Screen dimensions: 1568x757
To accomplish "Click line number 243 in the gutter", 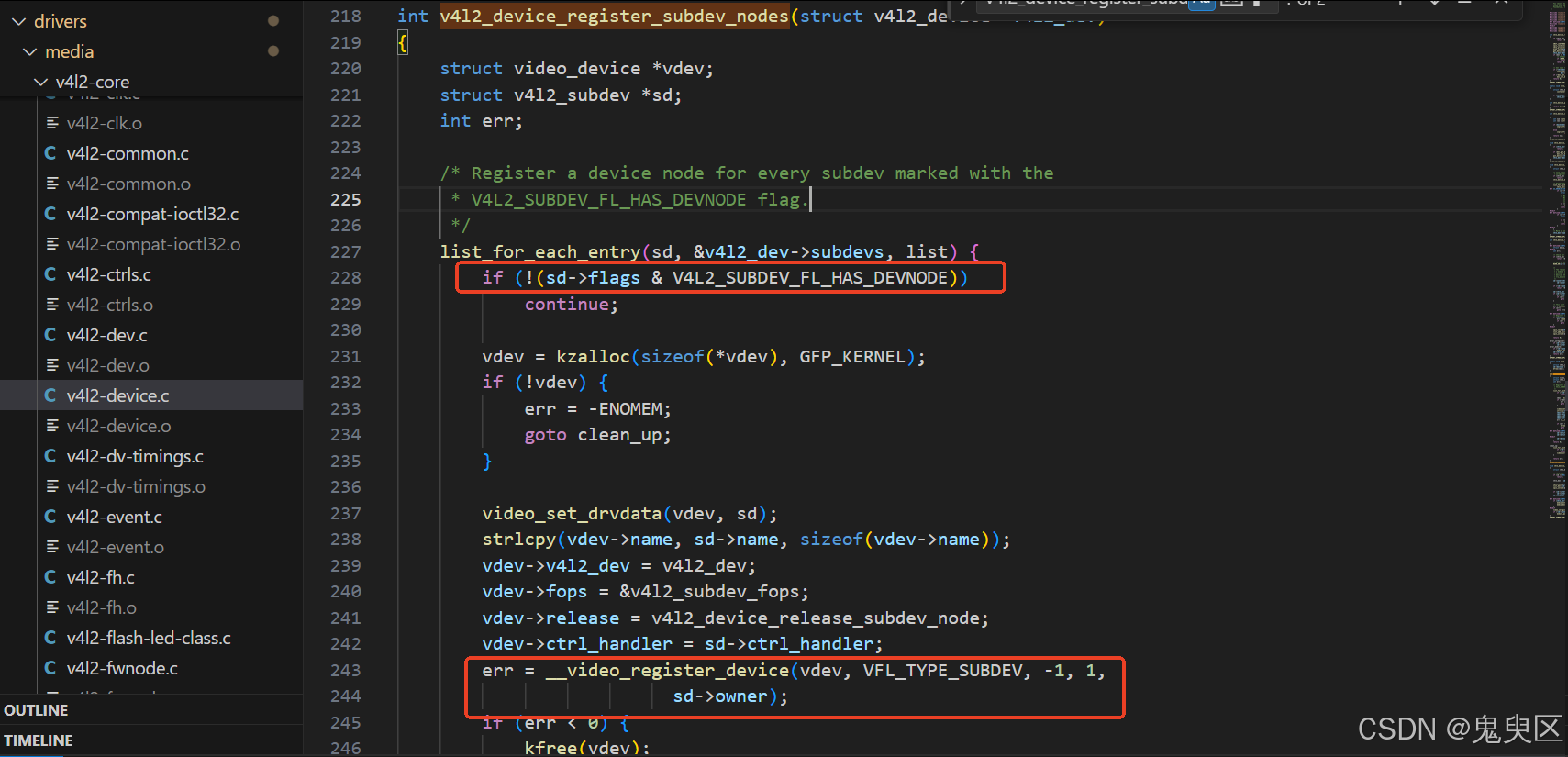I will [346, 670].
